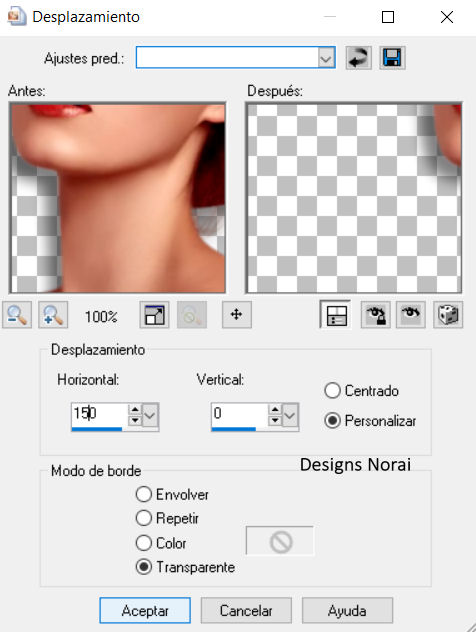The width and height of the screenshot is (476, 632).
Task: Click the save preset floppy disk icon
Action: [392, 58]
